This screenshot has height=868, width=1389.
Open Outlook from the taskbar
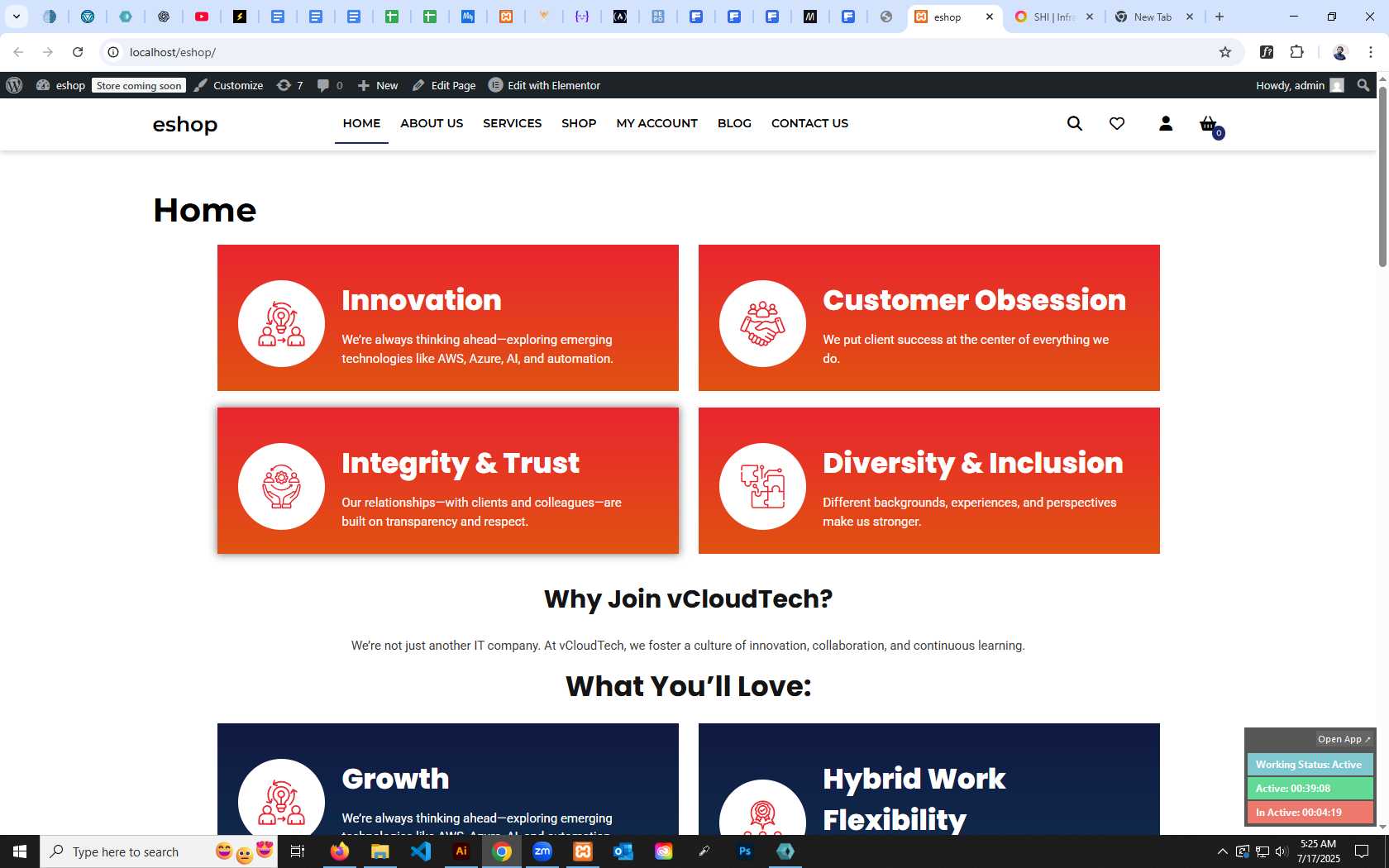point(623,851)
